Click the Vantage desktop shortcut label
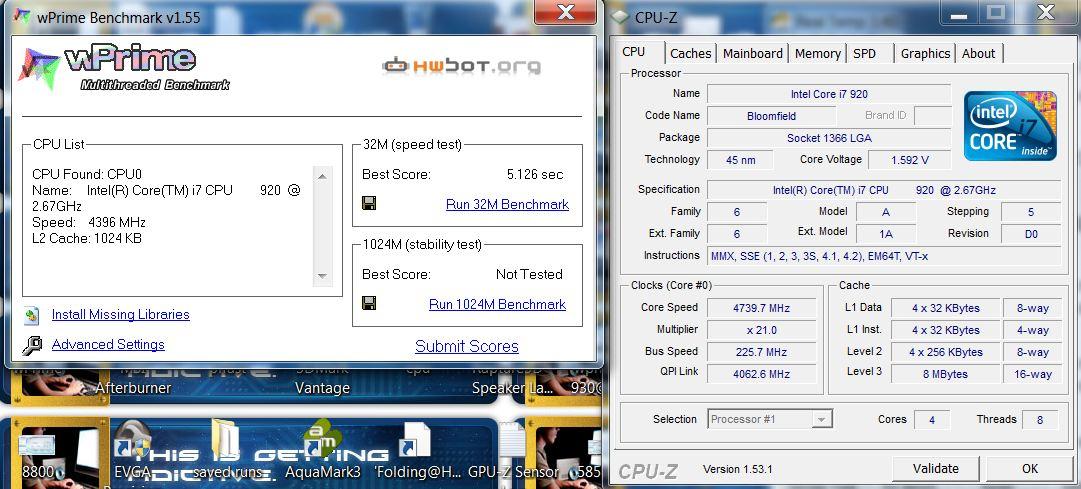1081x489 pixels. (322, 388)
